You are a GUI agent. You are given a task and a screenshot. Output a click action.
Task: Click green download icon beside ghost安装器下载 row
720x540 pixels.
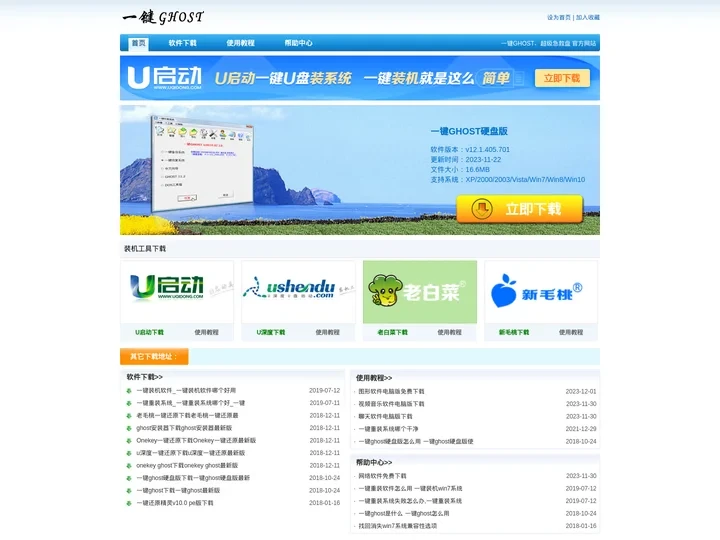click(x=129, y=428)
